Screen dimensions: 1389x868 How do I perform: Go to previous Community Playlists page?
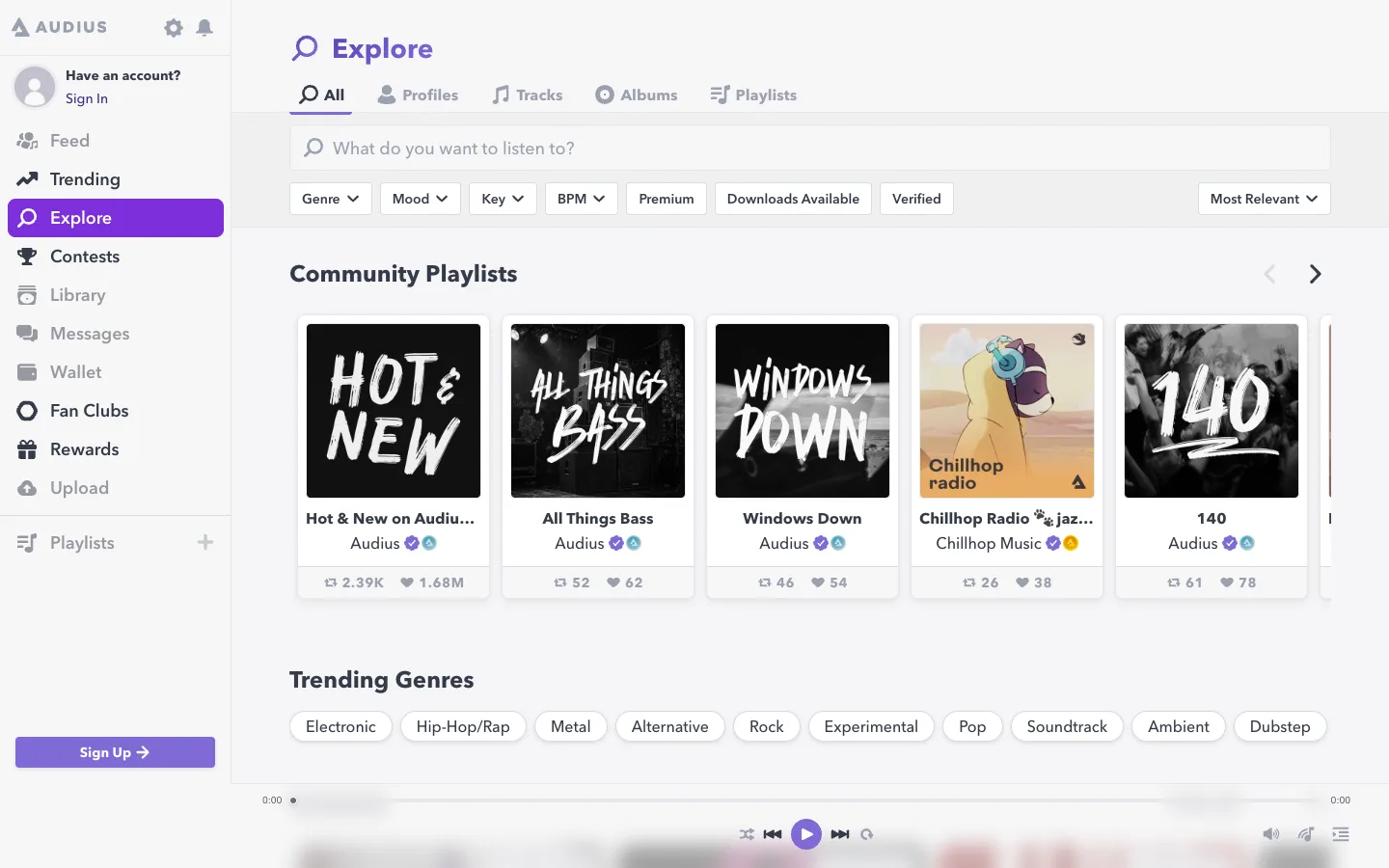point(1269,274)
